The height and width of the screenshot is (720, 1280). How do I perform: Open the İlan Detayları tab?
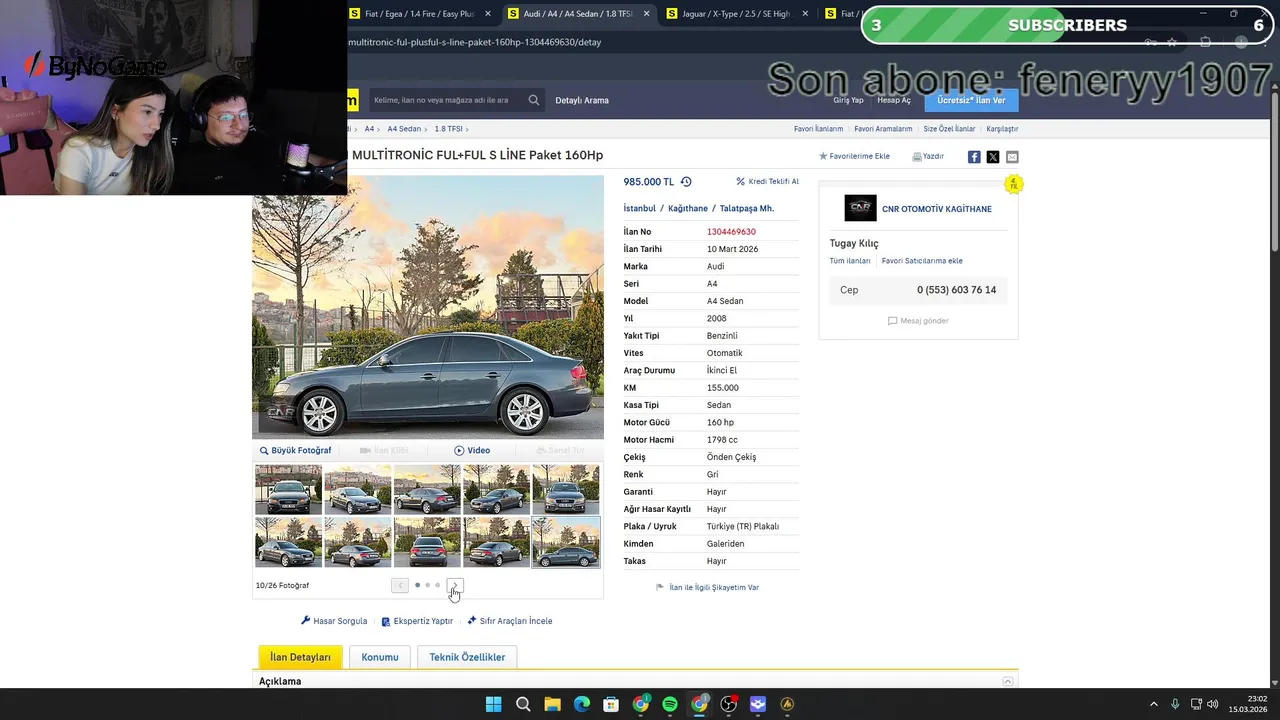coord(300,657)
